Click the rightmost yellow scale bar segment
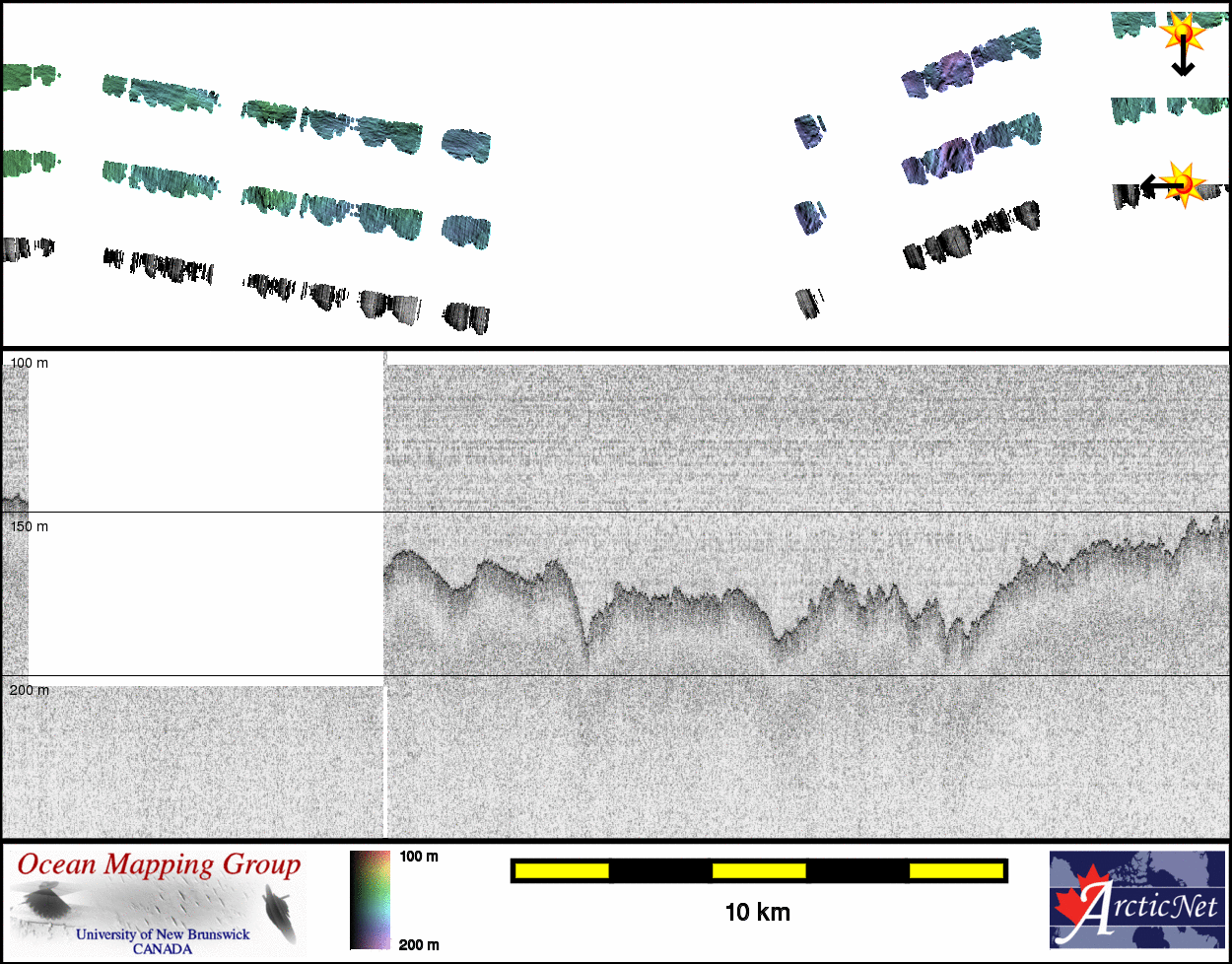Screen dimensions: 1232x964 pyautogui.click(x=955, y=870)
